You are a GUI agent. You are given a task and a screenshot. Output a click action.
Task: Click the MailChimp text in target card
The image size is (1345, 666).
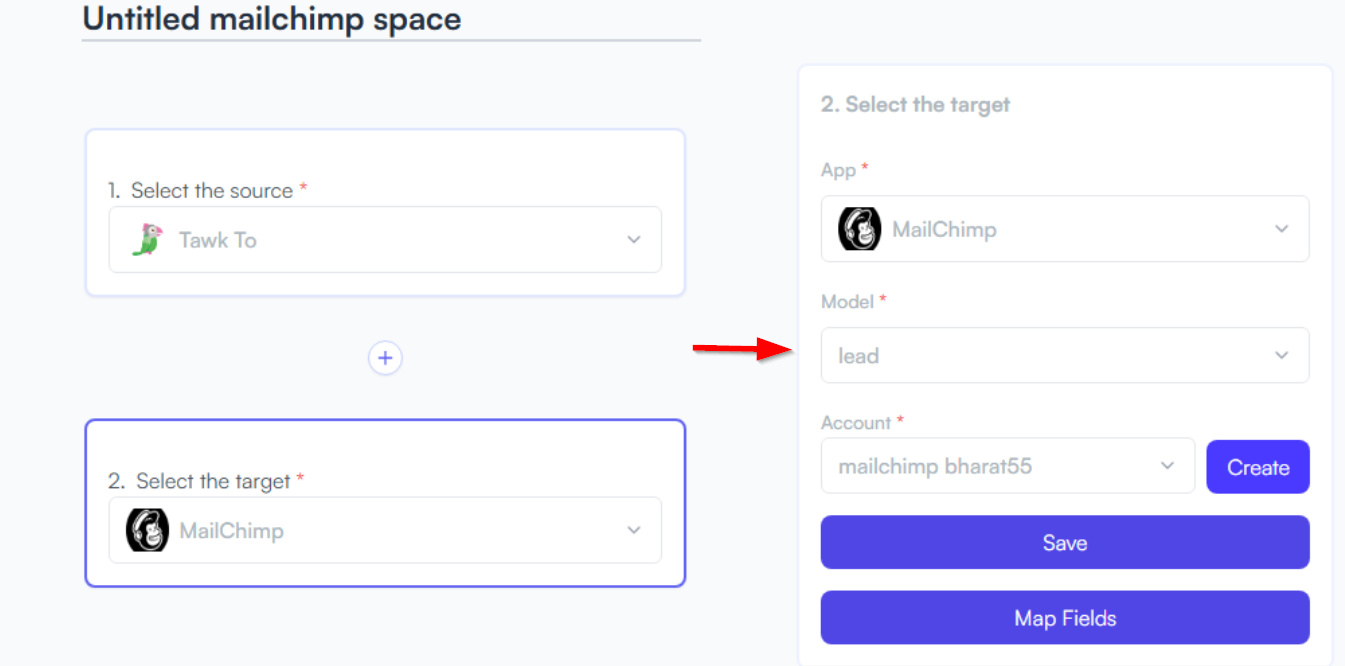coord(232,530)
